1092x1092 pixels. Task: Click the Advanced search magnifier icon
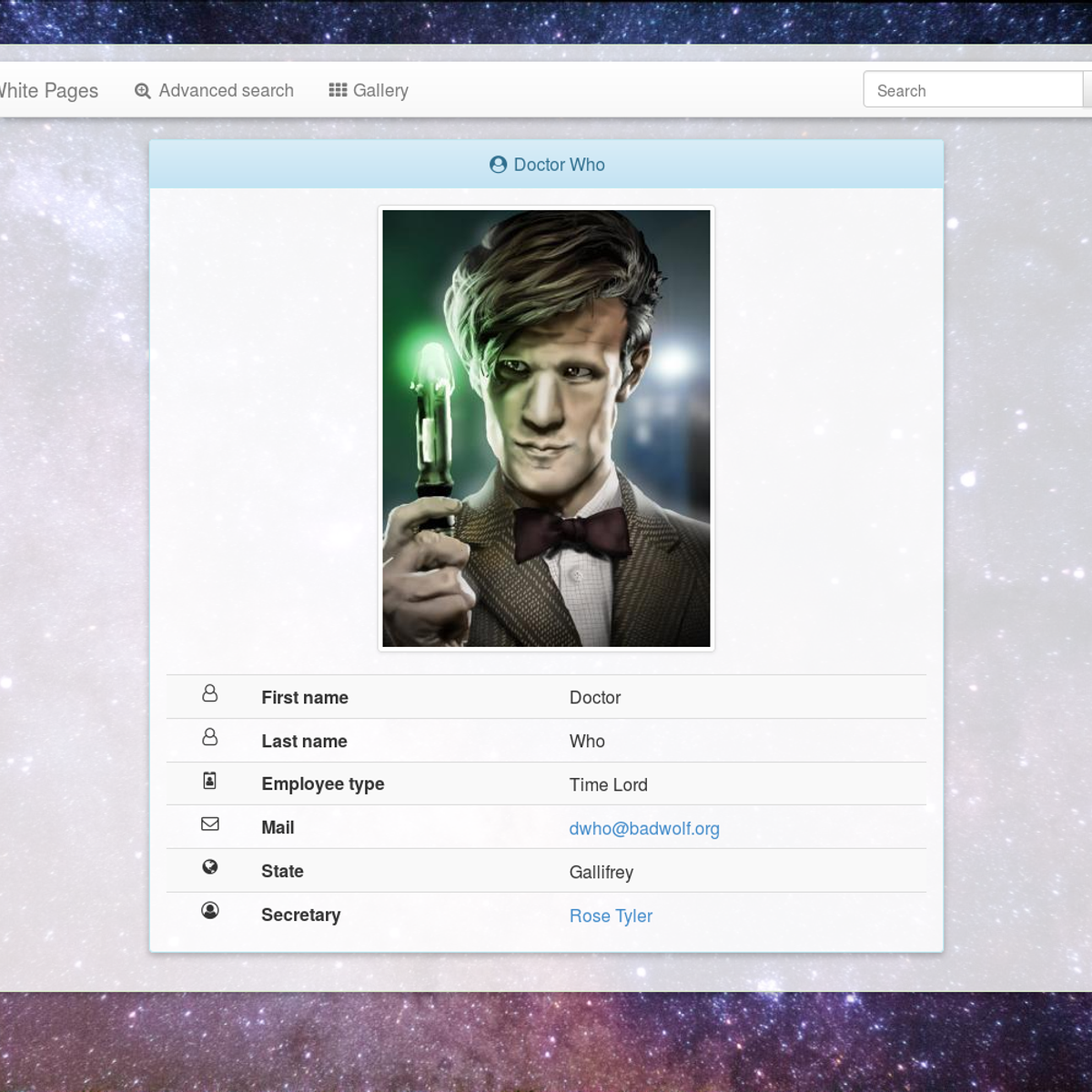[142, 91]
